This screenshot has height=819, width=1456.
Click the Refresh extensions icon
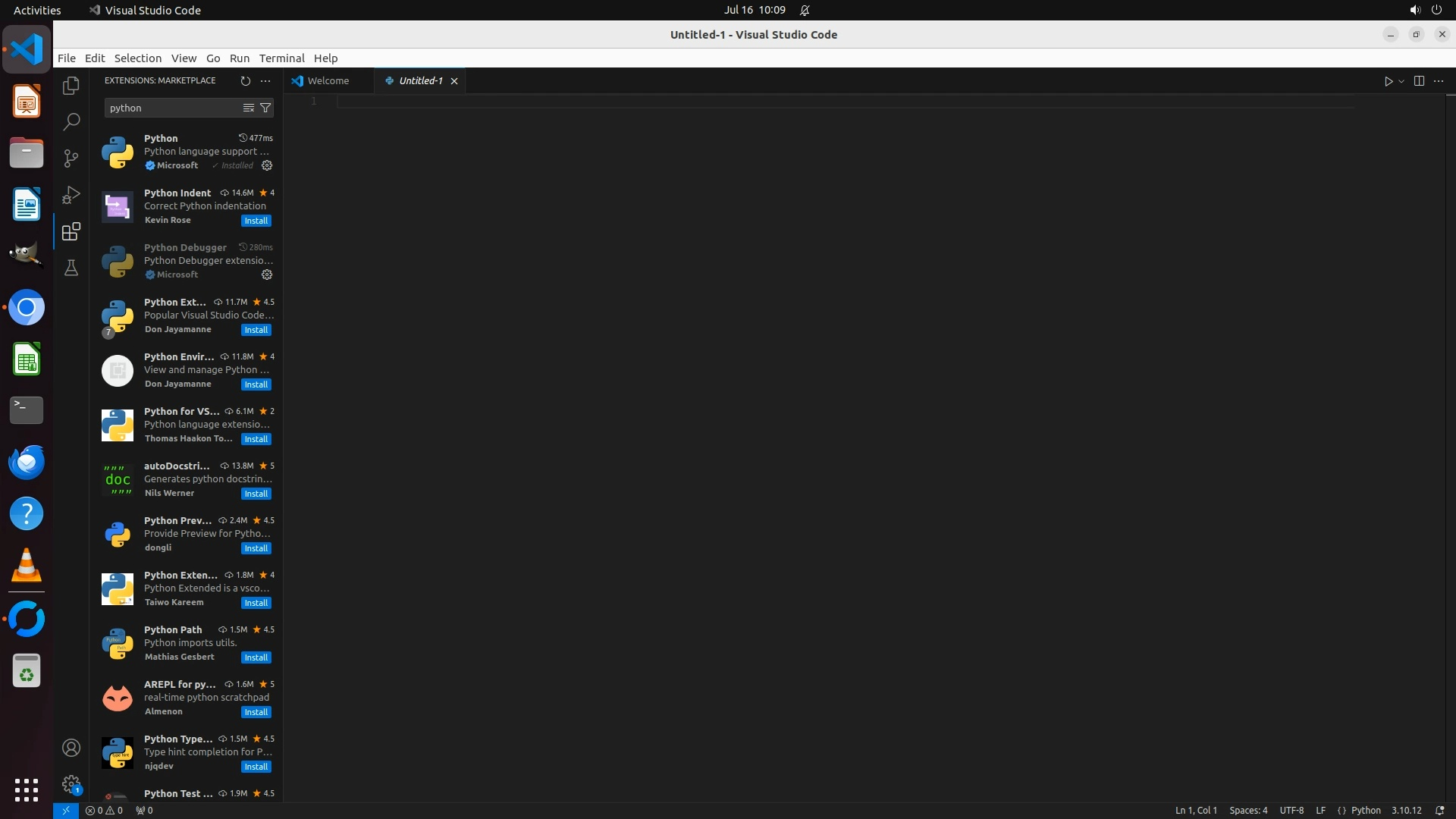[x=245, y=80]
